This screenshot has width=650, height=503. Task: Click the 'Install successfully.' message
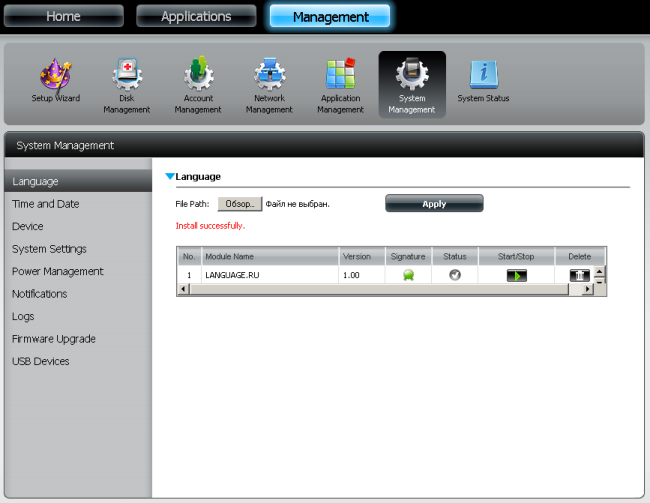click(210, 226)
